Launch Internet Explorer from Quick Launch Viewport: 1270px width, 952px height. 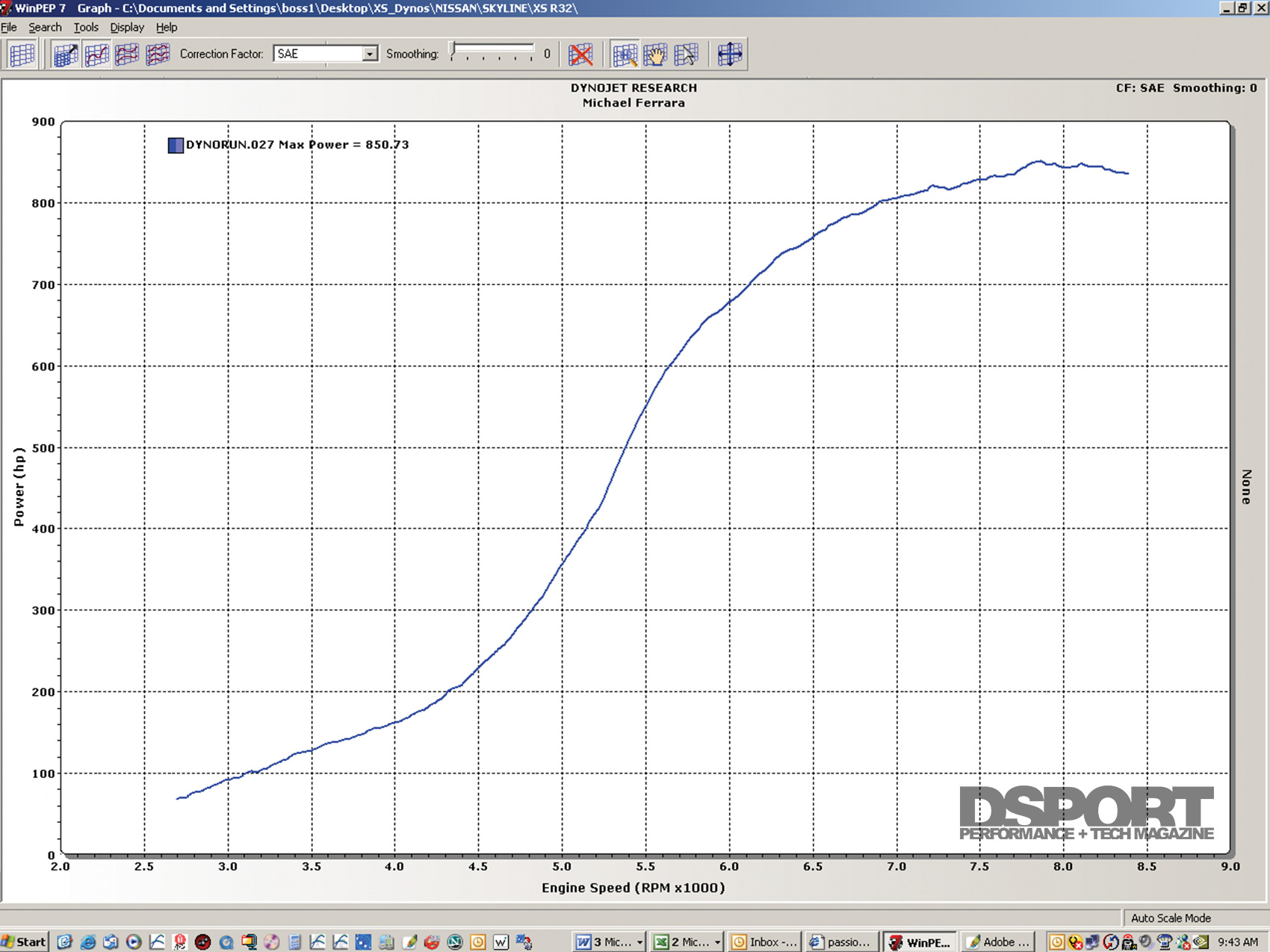pyautogui.click(x=87, y=942)
